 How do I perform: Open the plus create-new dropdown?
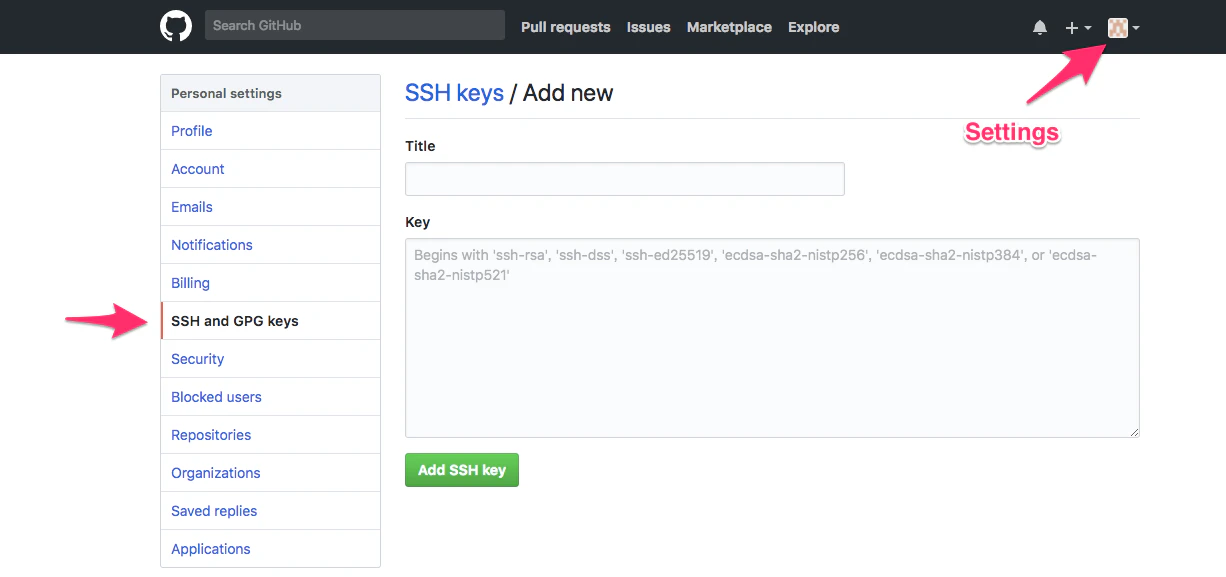click(x=1078, y=28)
